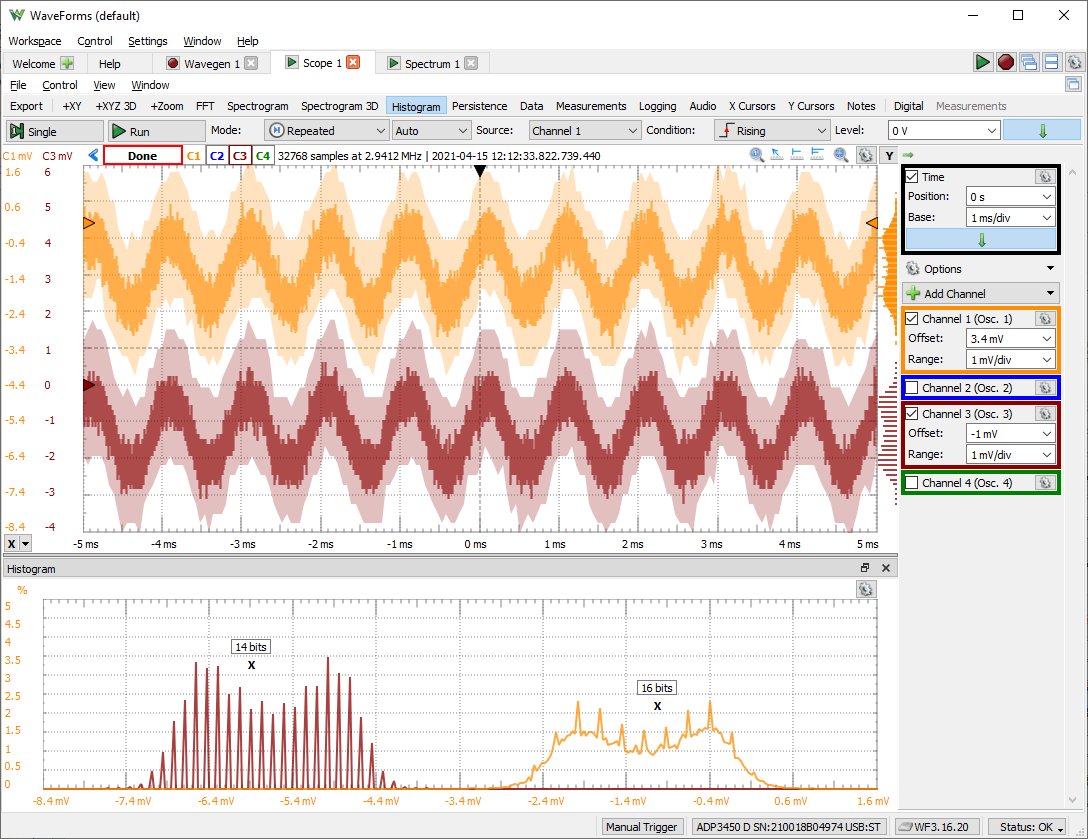Enable the Channel 4 (Osc. 4) checkbox

click(x=911, y=483)
